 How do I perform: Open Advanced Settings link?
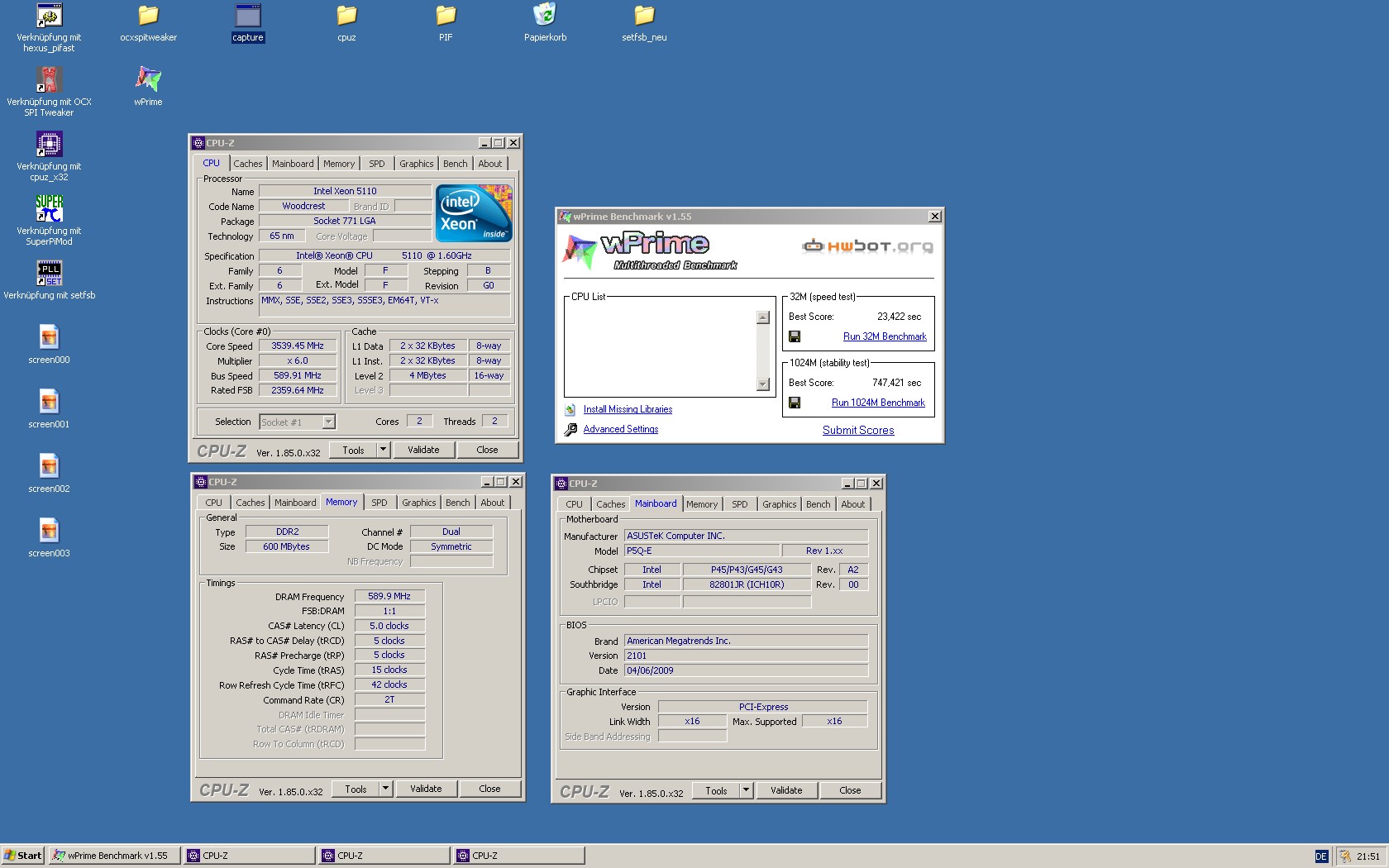tap(621, 429)
